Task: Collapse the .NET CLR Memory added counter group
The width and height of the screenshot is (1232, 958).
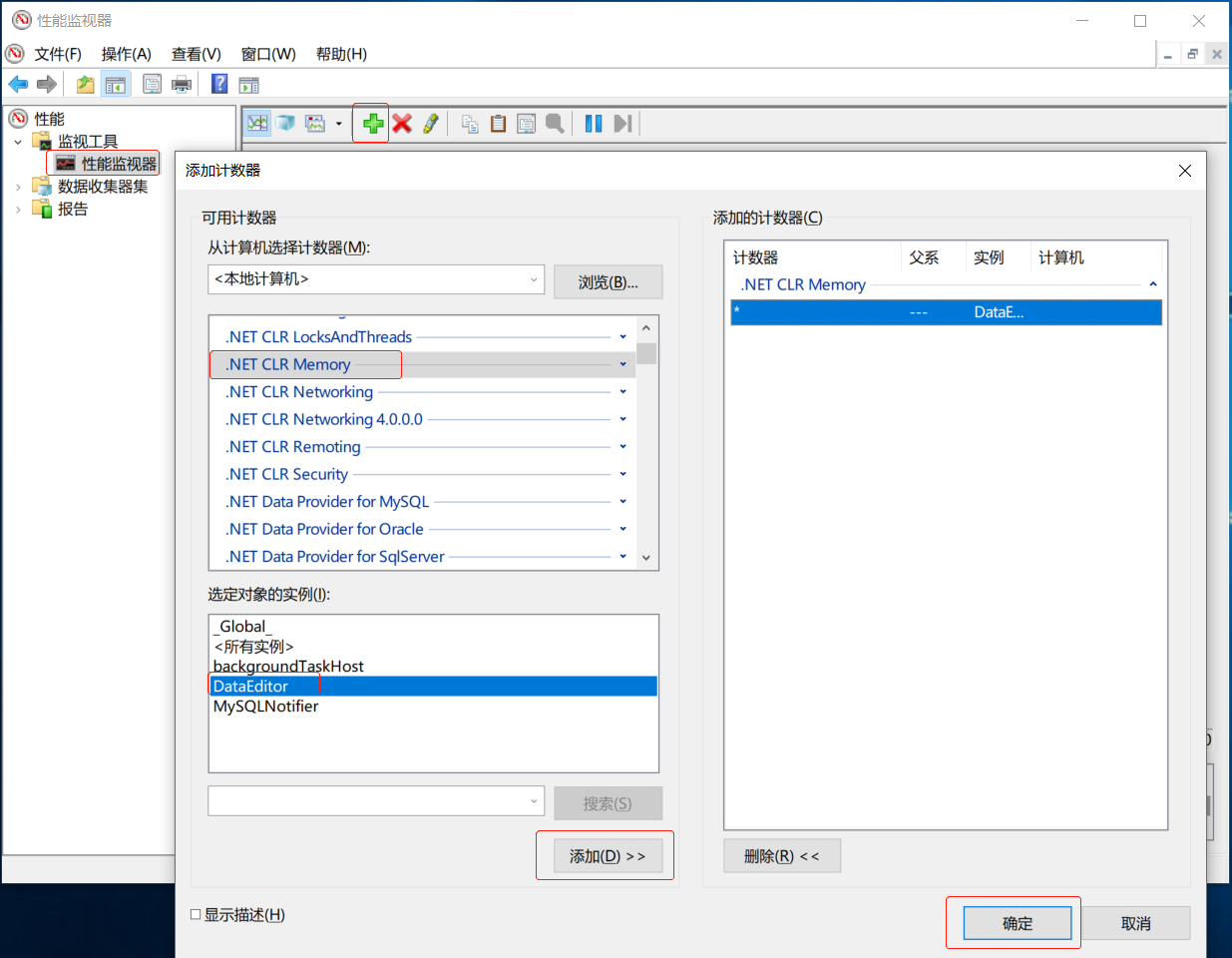Action: point(1153,284)
